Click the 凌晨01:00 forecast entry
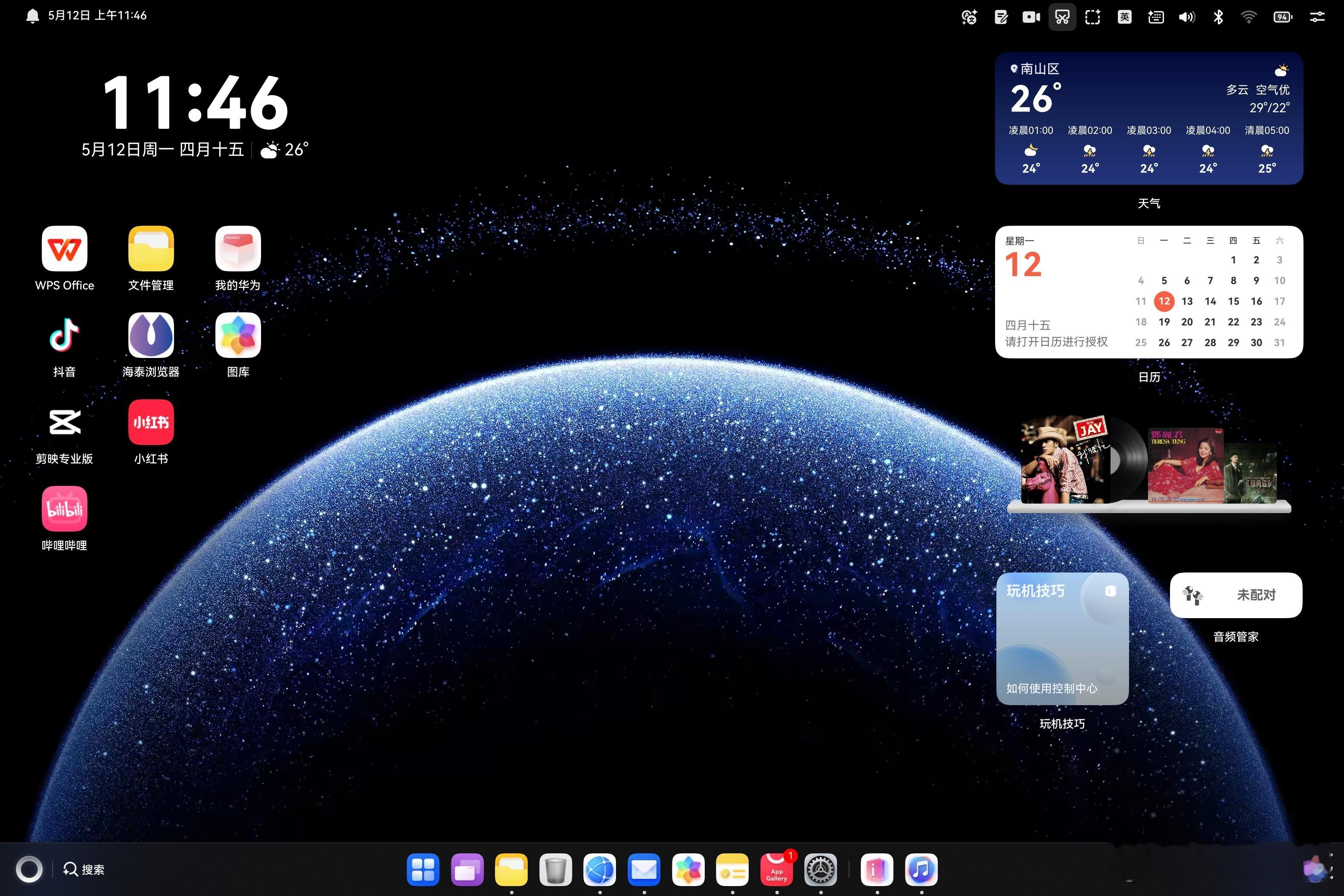 pos(1031,150)
